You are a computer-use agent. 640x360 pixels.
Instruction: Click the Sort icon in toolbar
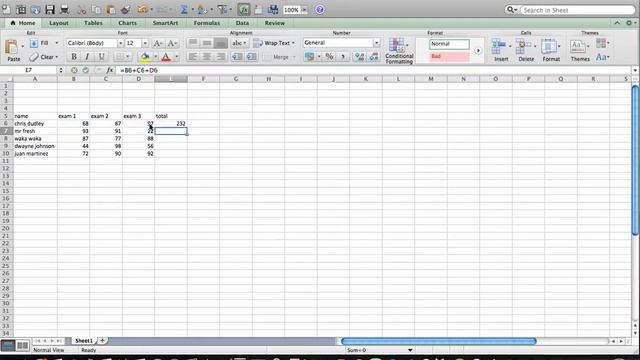(202, 9)
